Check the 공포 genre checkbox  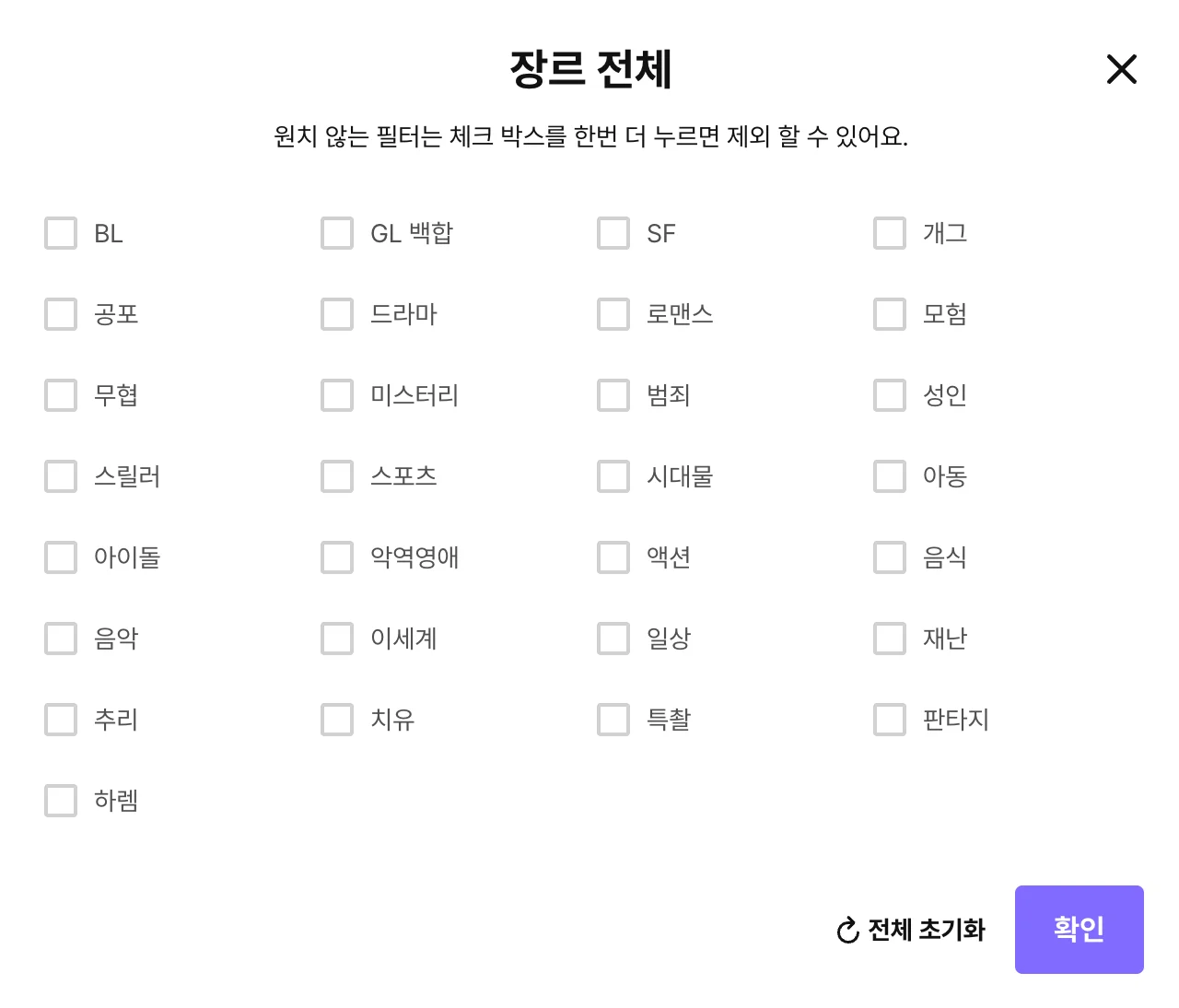61,314
